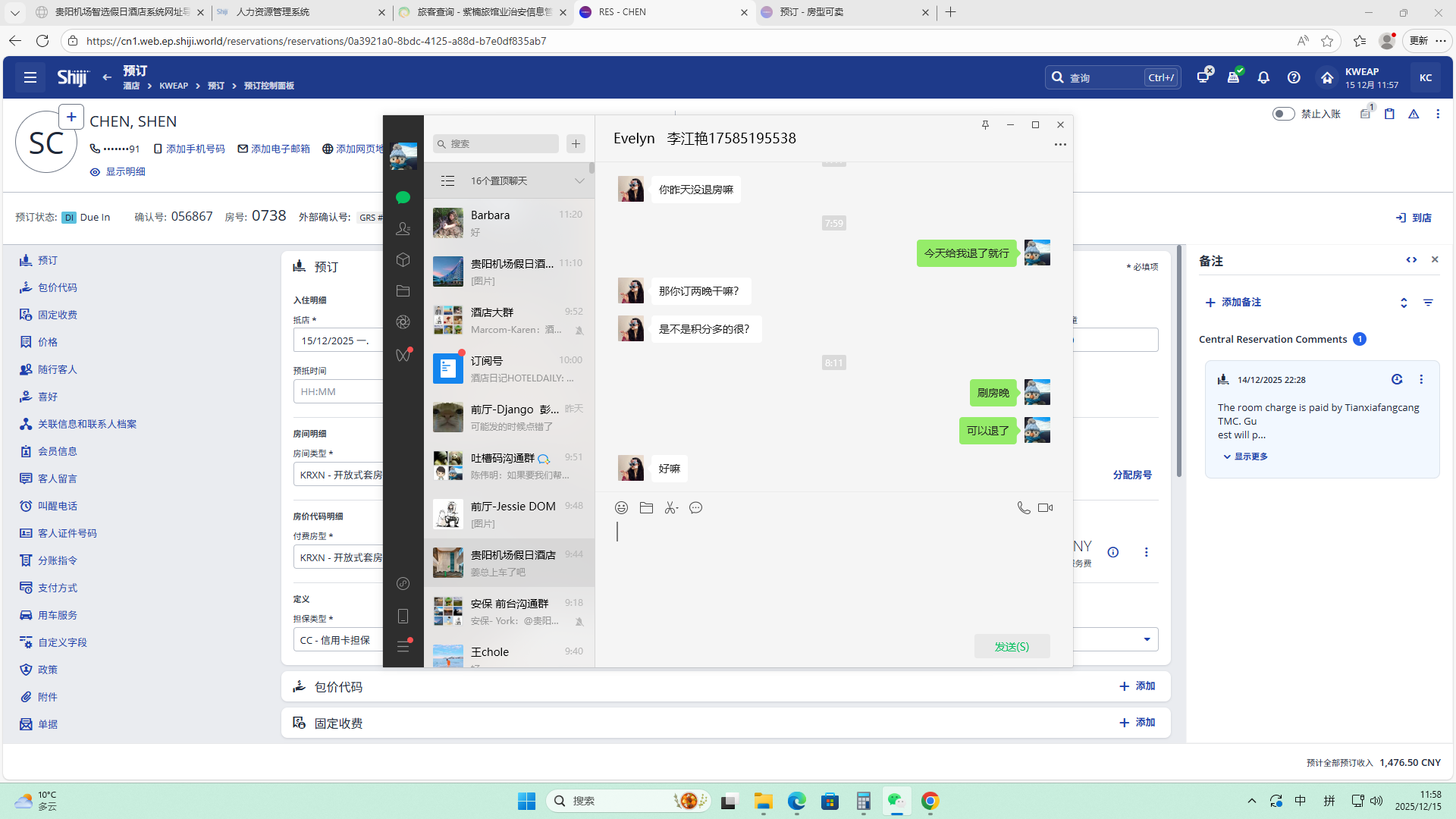The width and height of the screenshot is (1456, 819).
Task: Pin the WeChat chat window on top
Action: pos(985,125)
